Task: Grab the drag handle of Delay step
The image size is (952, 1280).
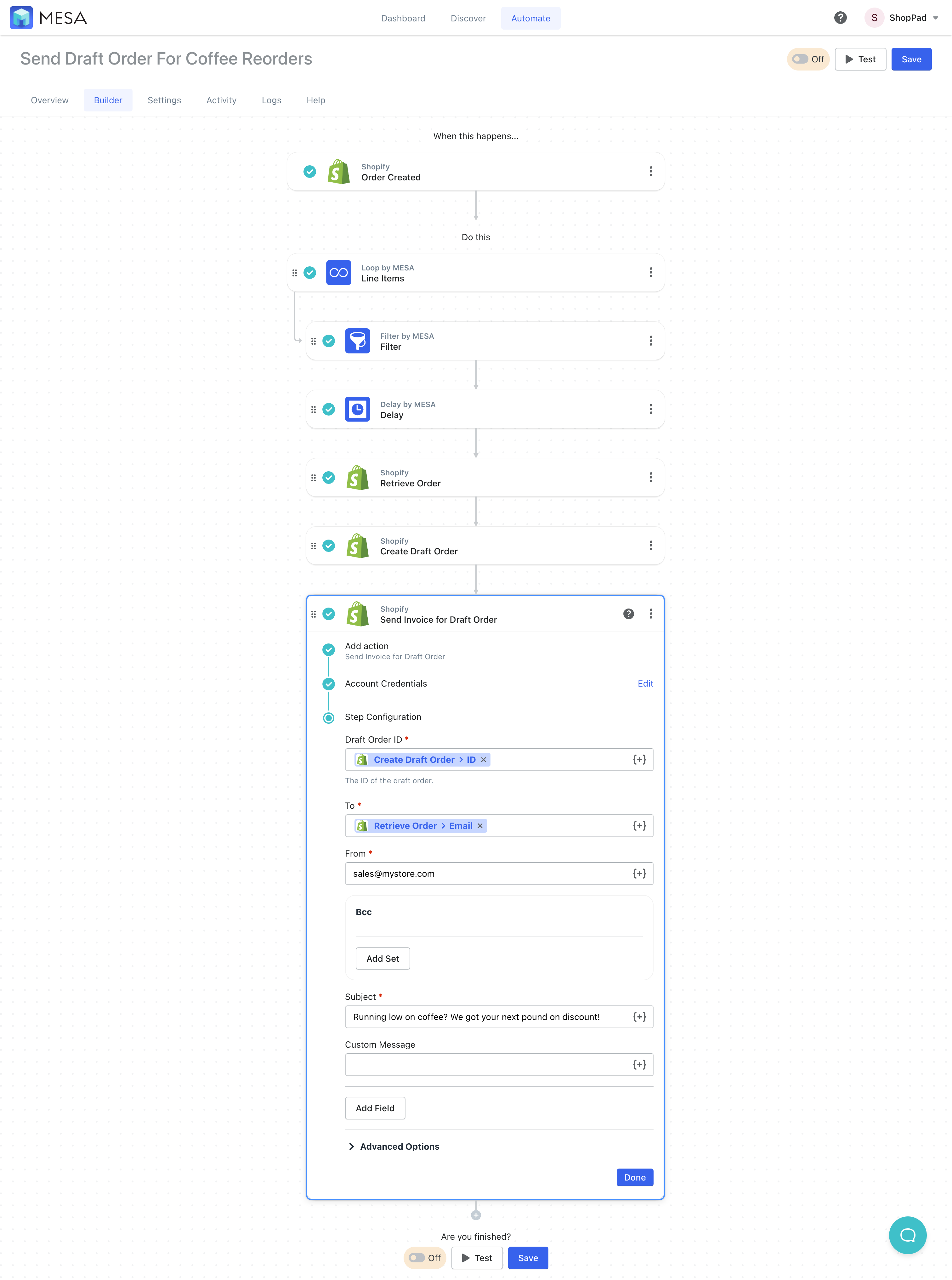Action: click(x=314, y=409)
